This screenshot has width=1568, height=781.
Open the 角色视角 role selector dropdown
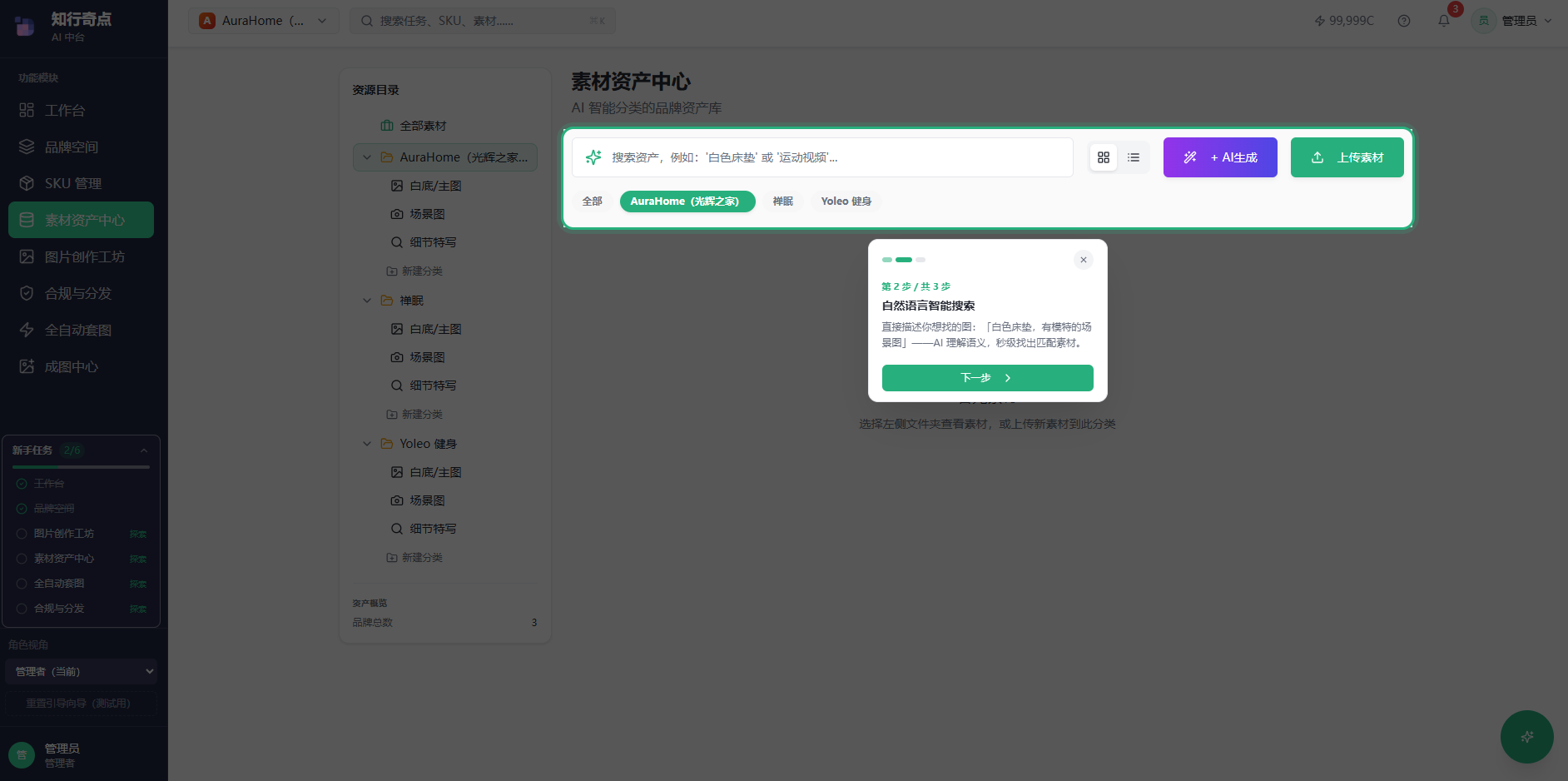click(x=81, y=671)
